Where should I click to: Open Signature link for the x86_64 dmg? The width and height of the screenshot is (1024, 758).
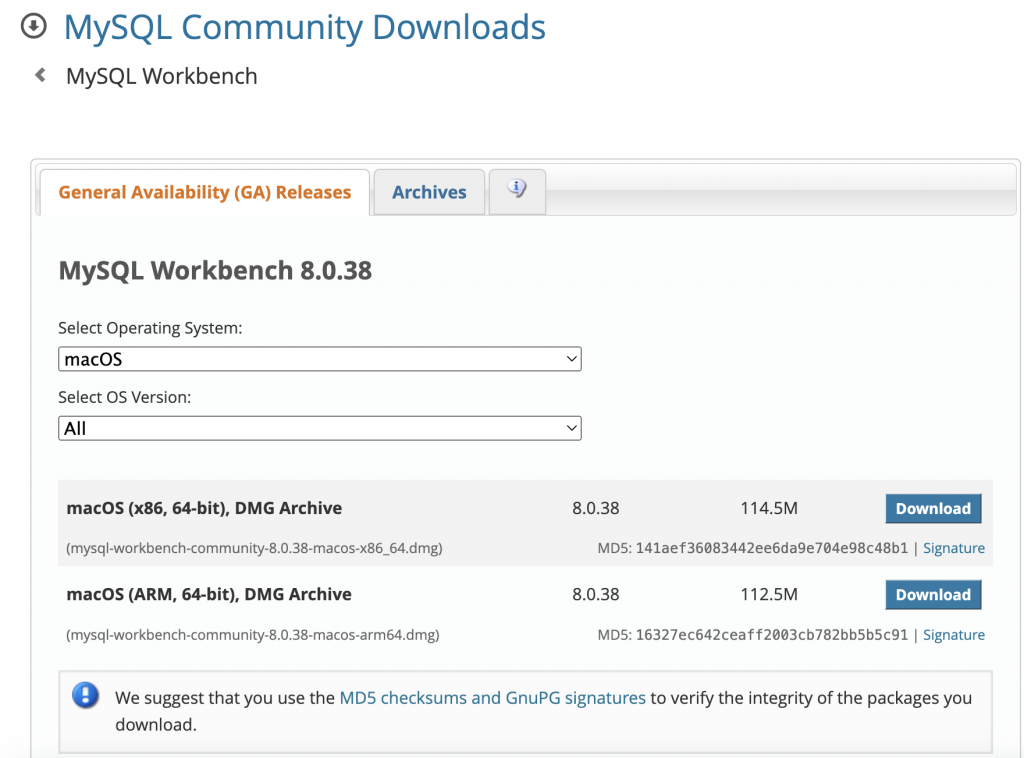coord(953,548)
